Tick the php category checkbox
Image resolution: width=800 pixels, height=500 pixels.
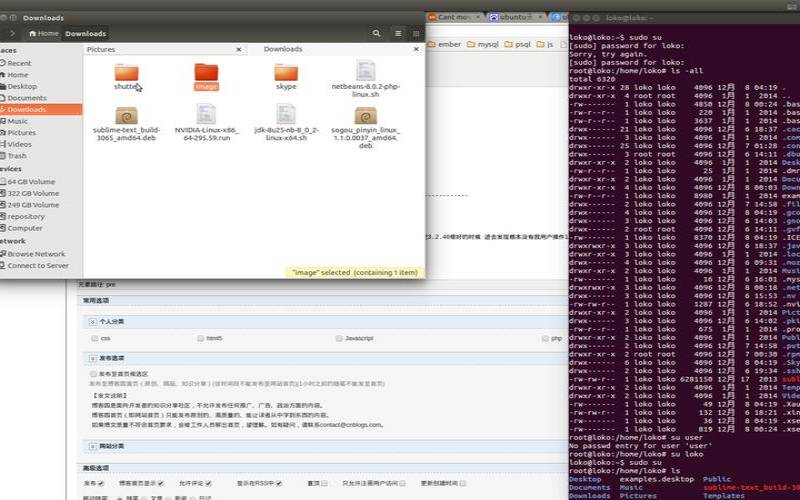(x=545, y=338)
